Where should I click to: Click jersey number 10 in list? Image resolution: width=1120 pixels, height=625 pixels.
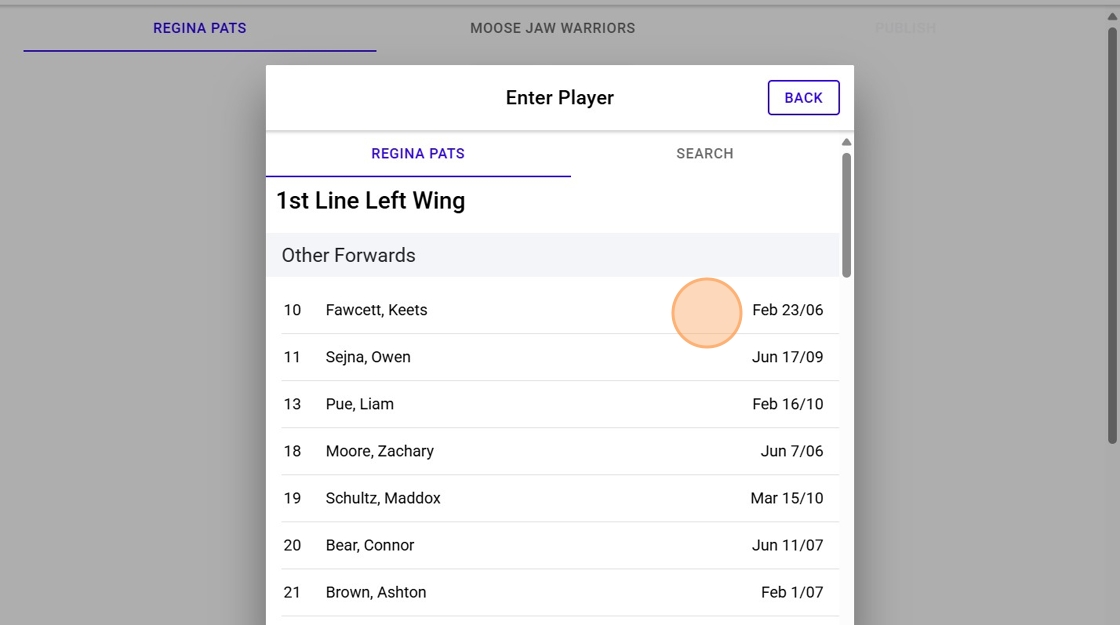click(x=292, y=310)
